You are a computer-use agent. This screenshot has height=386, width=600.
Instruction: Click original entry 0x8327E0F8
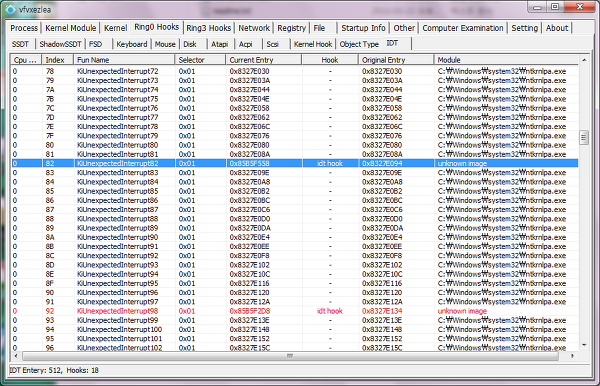click(382, 256)
